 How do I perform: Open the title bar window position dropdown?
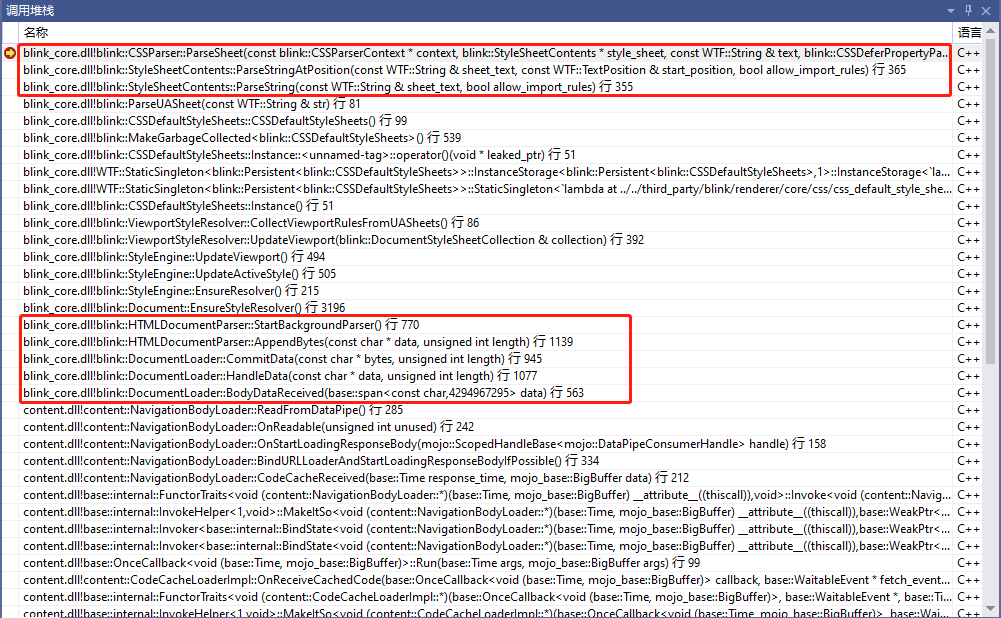click(x=952, y=11)
